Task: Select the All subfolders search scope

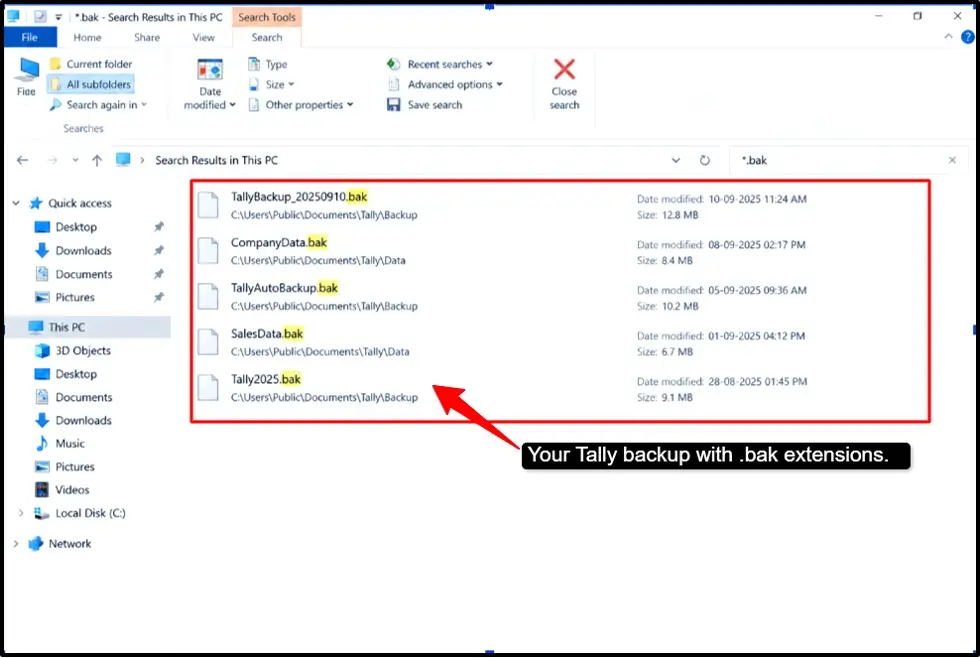Action: 91,84
